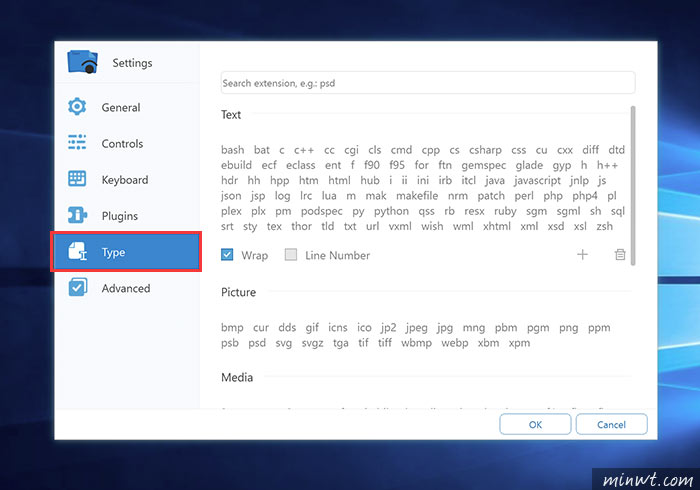Click the Advanced checkmark icon
700x490 pixels.
click(x=77, y=288)
